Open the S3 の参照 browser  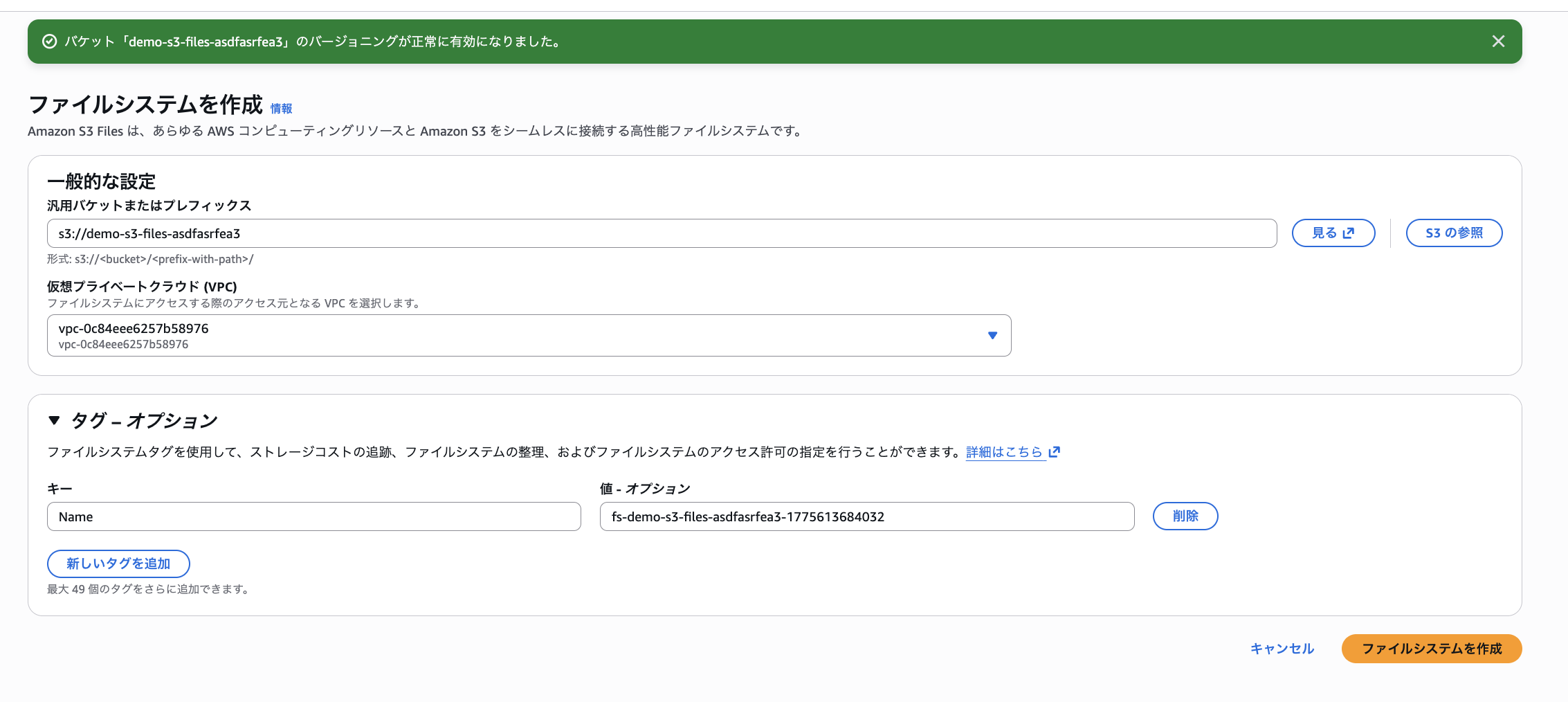(1453, 233)
